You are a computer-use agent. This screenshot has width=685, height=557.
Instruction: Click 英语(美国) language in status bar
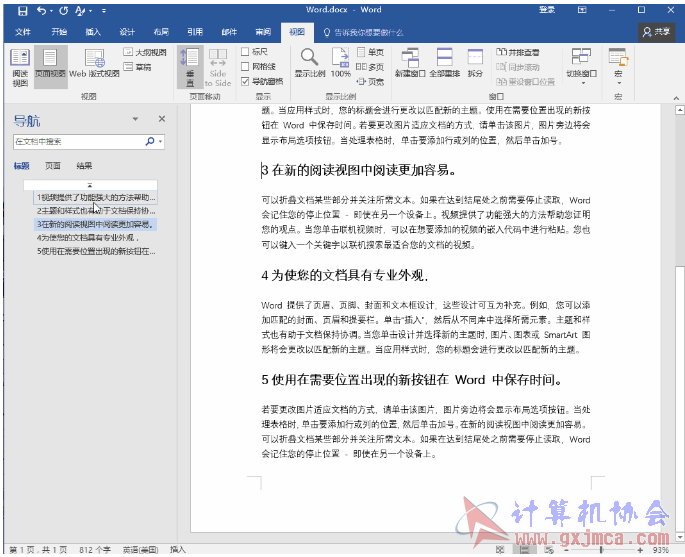[140, 550]
